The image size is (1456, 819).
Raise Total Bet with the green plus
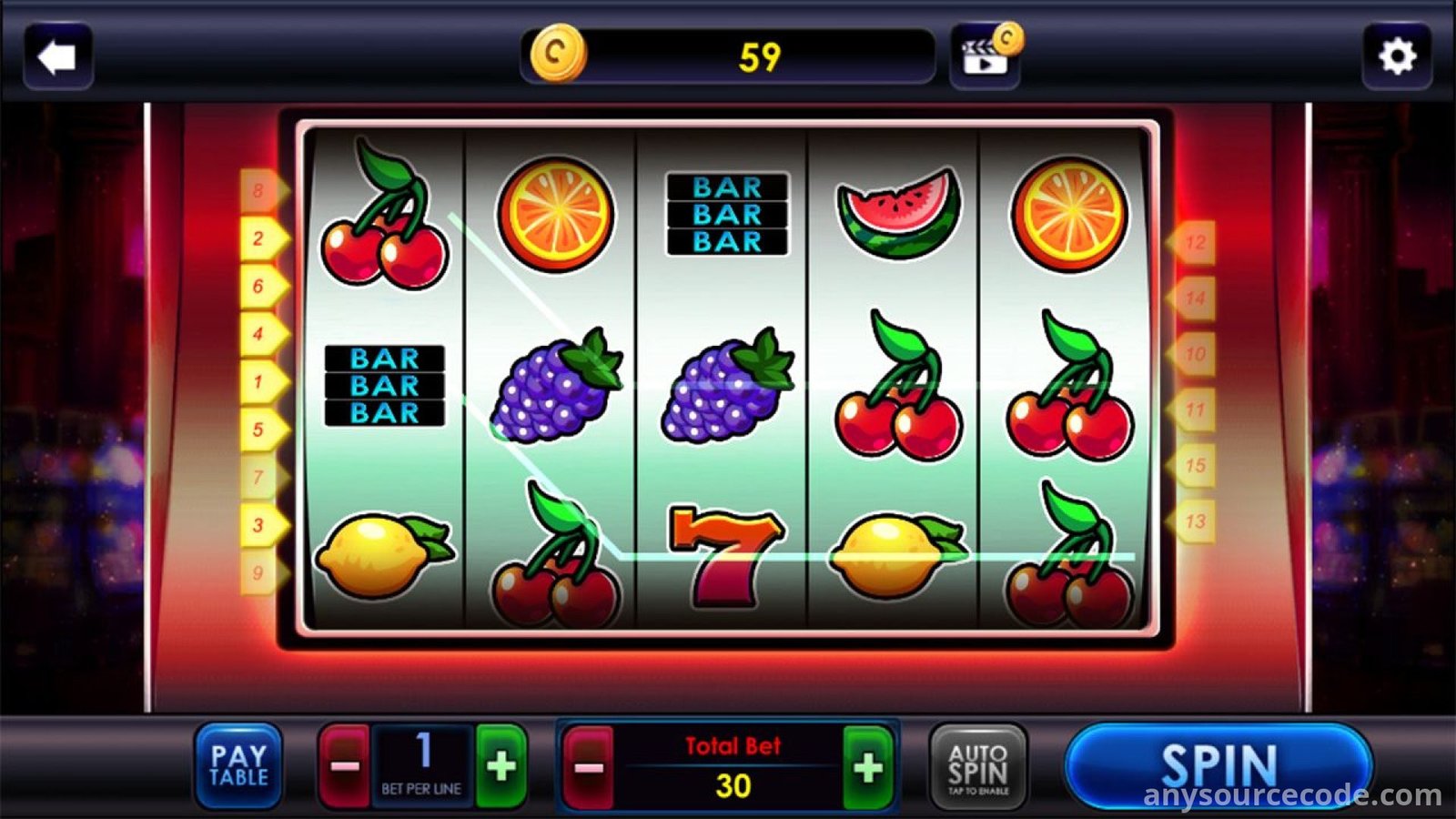click(x=868, y=768)
